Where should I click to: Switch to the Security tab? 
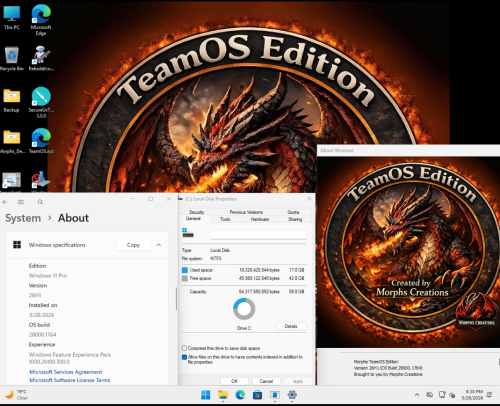click(x=197, y=212)
